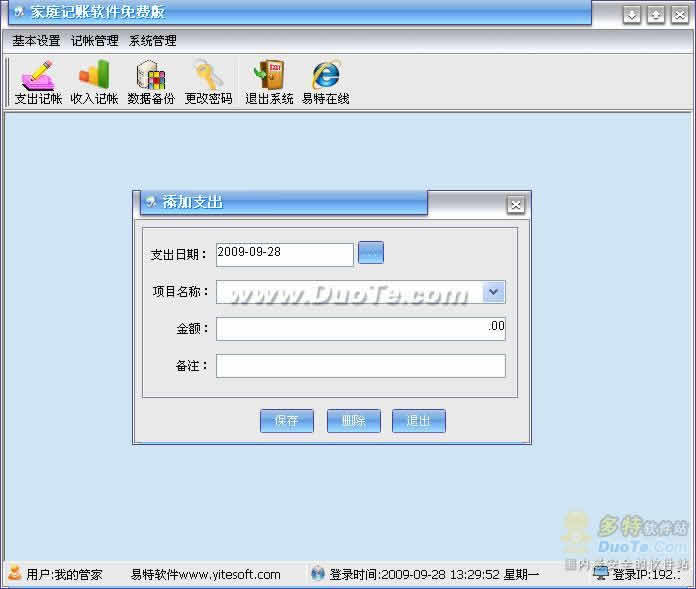Open the 支出记帐 expense entry tool

point(38,82)
